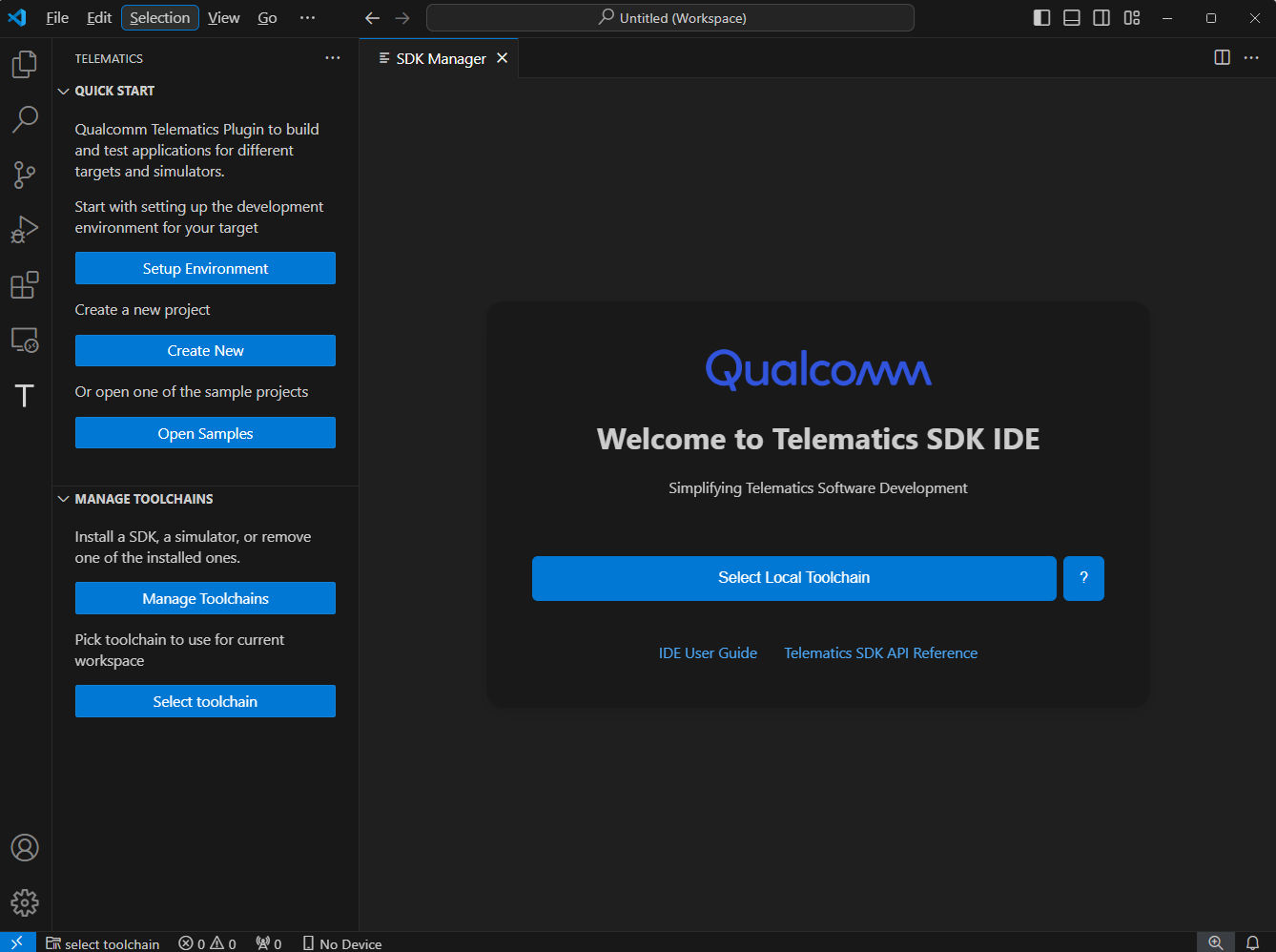
Task: Click the errors and warnings counter
Action: coord(207,942)
